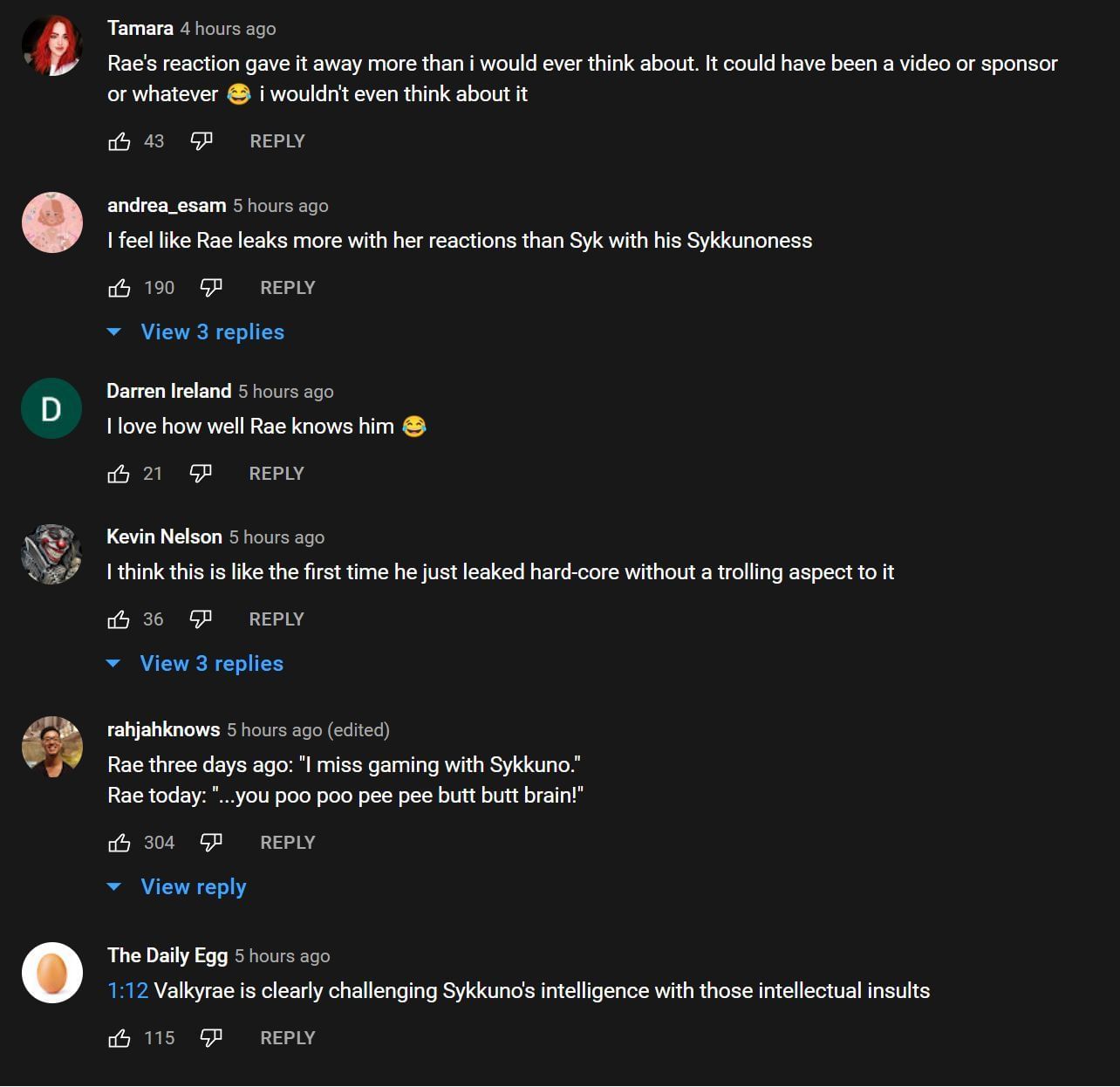
Task: Like The Daily Egg's comment
Action: tap(120, 1038)
